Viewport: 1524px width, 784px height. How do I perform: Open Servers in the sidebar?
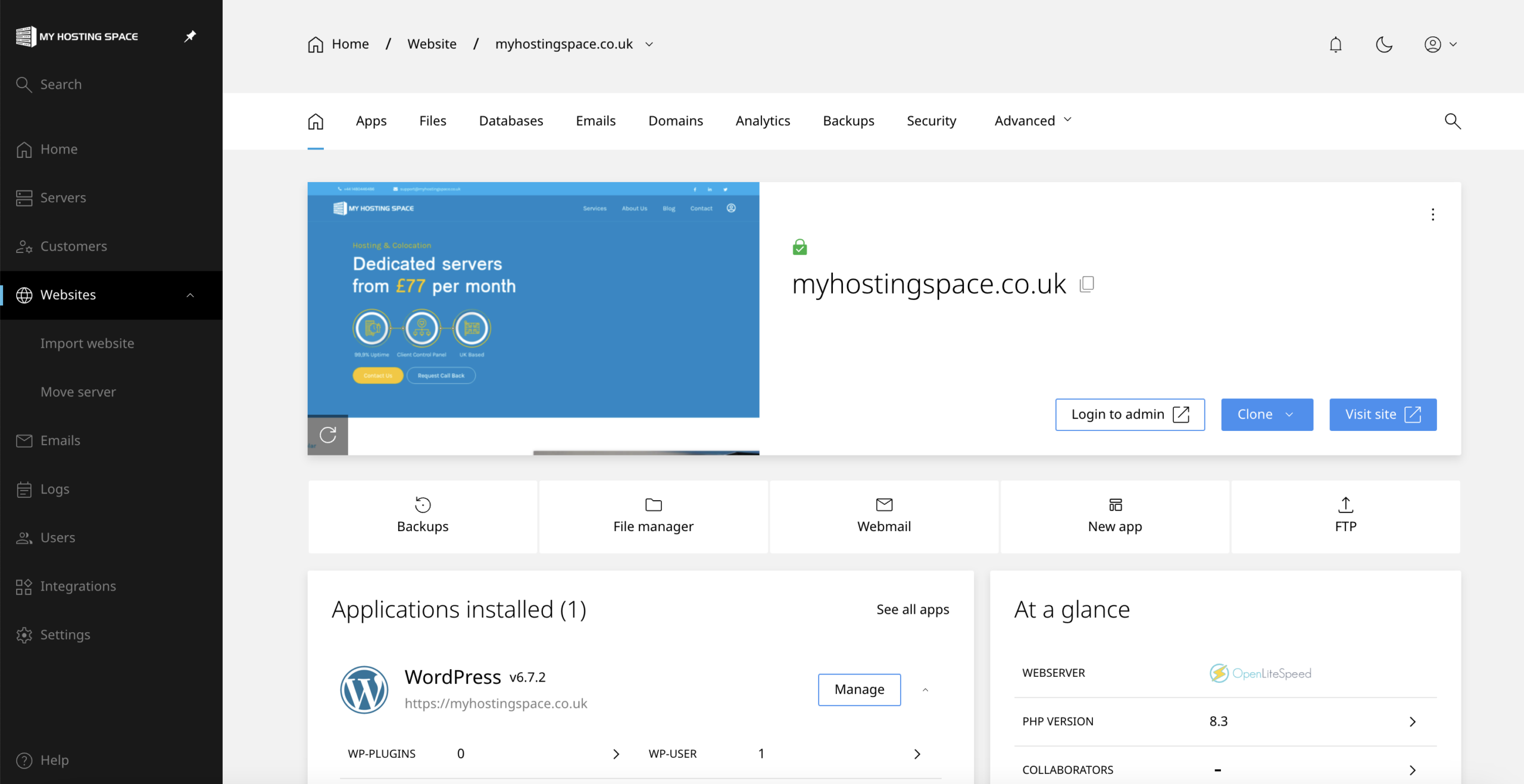(111, 198)
